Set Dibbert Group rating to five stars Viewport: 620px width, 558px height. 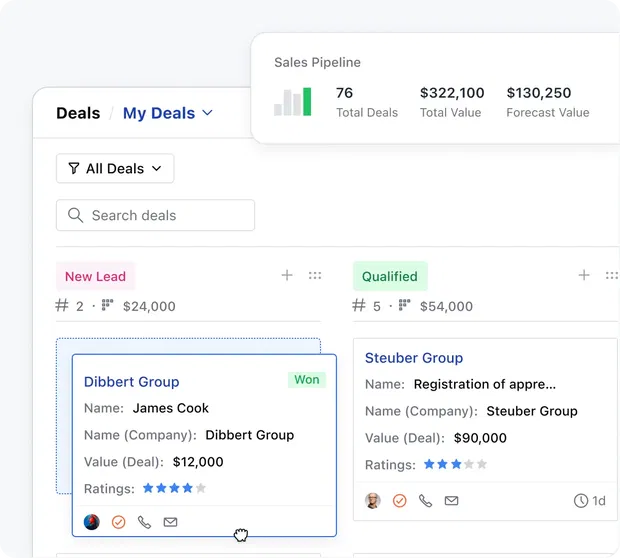point(201,488)
